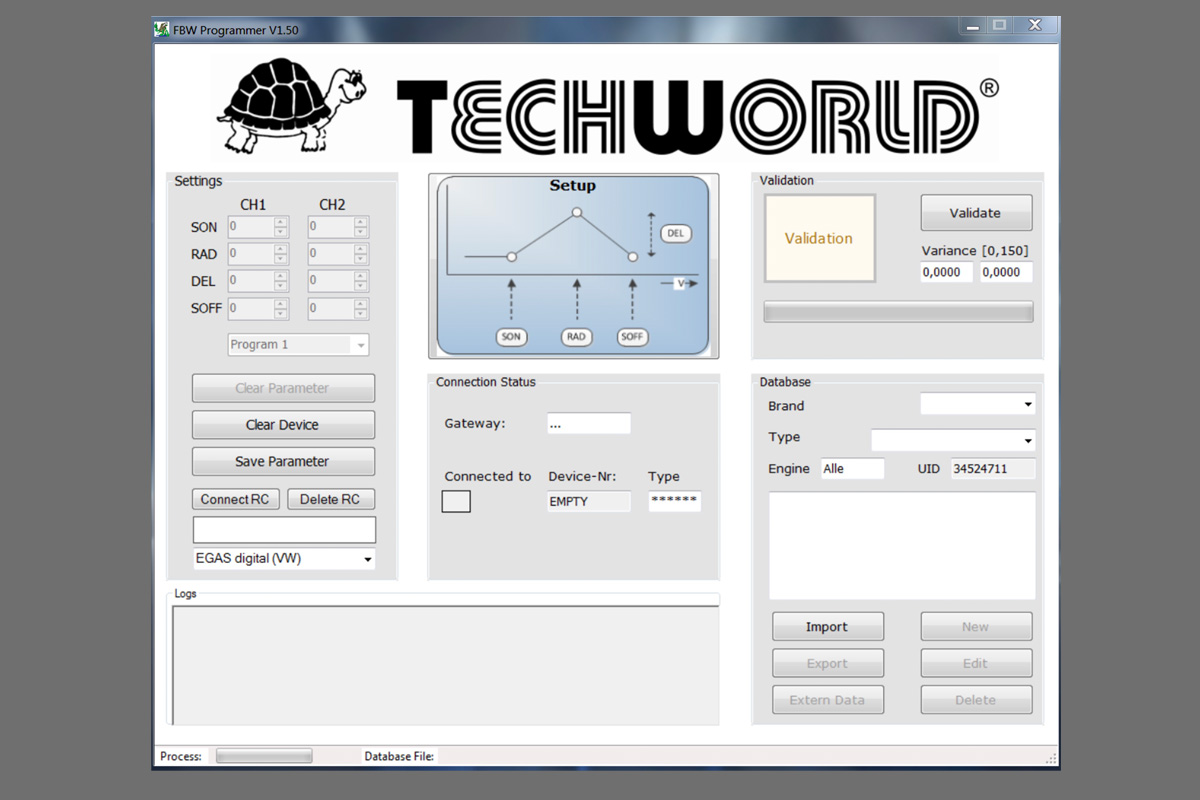Viewport: 1200px width, 800px height.
Task: Click the SON CH2 spinner arrows
Action: pyautogui.click(x=361, y=227)
